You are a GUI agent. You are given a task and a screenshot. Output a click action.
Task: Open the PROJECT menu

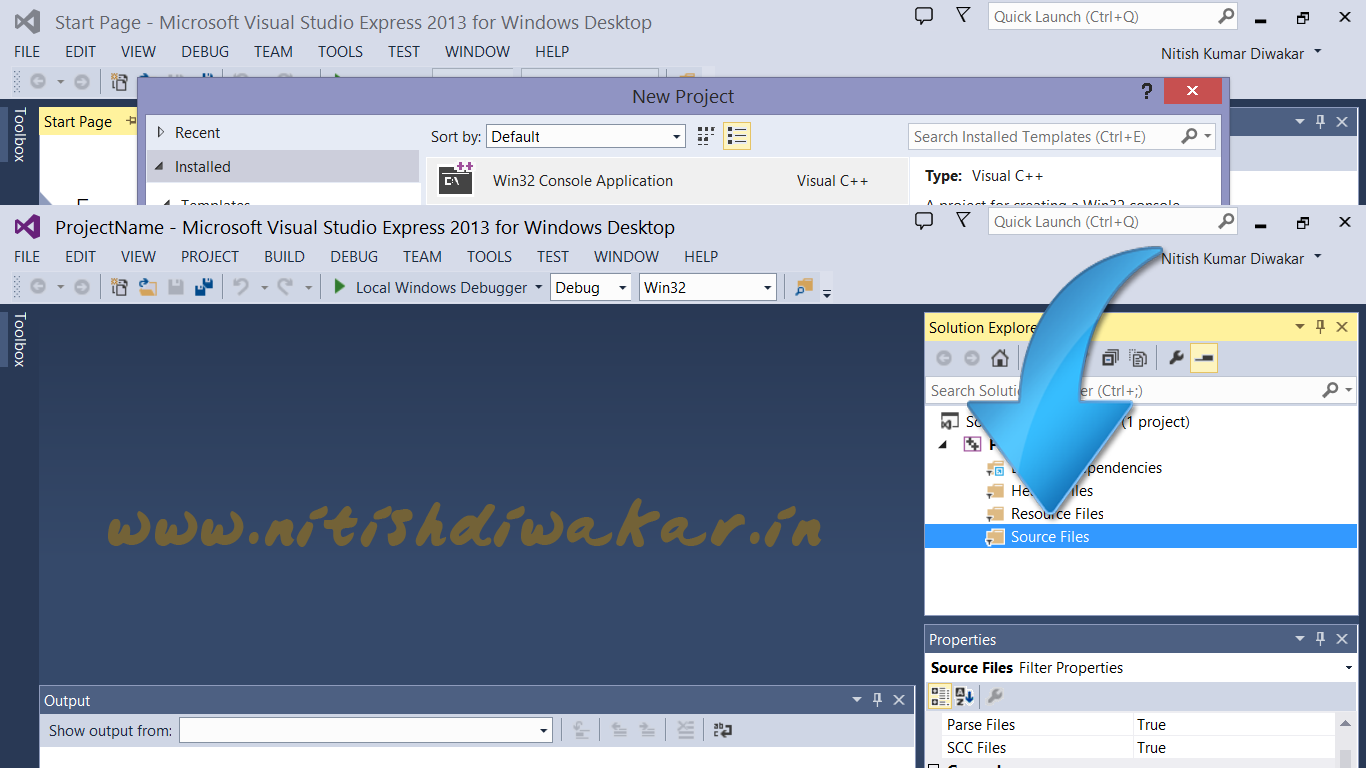pos(210,256)
